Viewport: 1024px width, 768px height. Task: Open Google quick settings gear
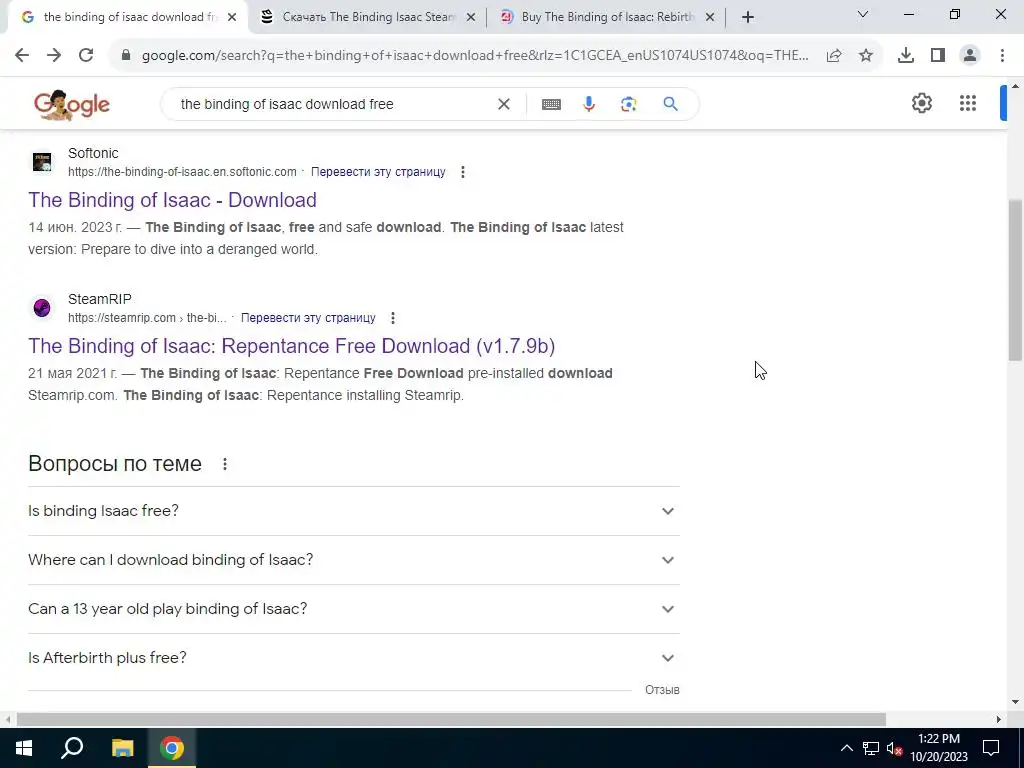pos(921,103)
